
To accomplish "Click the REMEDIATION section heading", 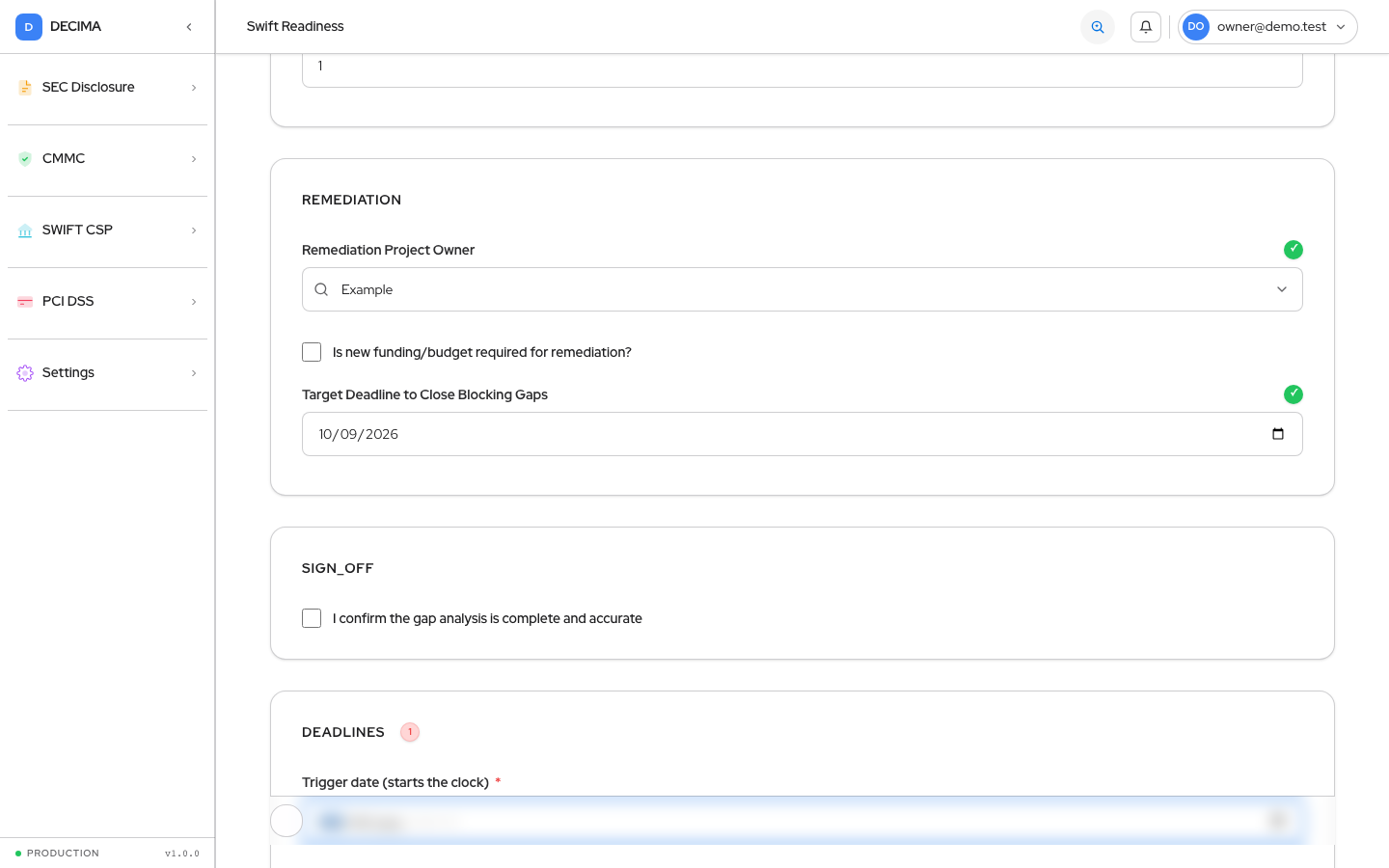I will (x=351, y=200).
